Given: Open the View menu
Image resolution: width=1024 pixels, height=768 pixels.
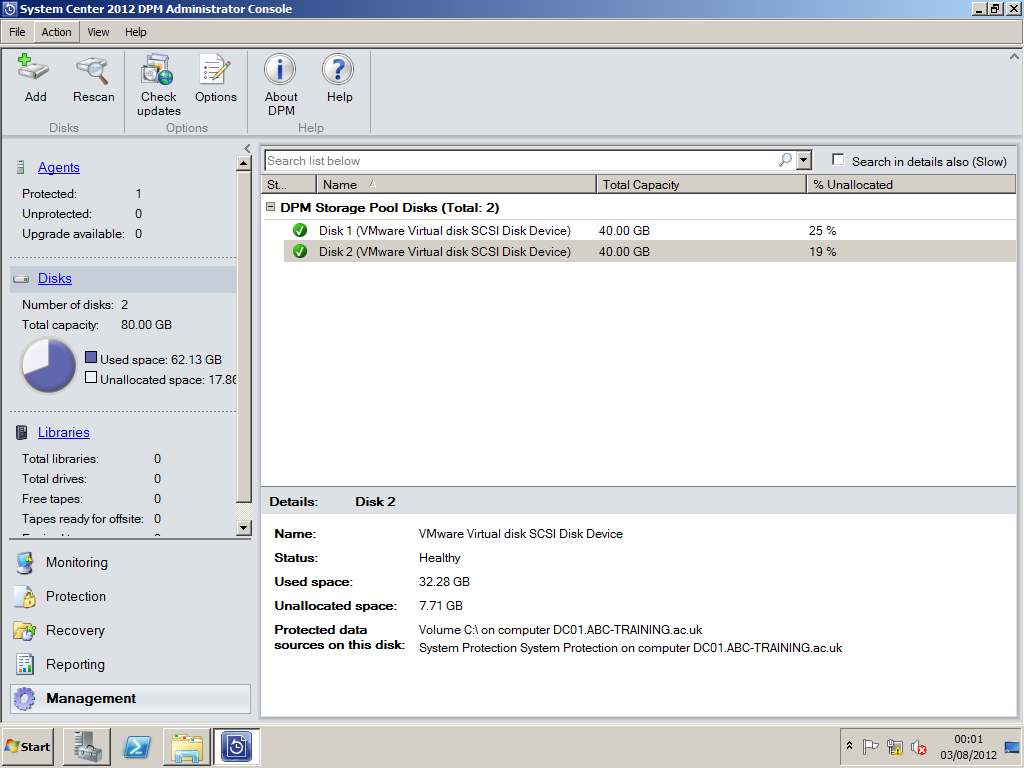Looking at the screenshot, I should coord(98,32).
